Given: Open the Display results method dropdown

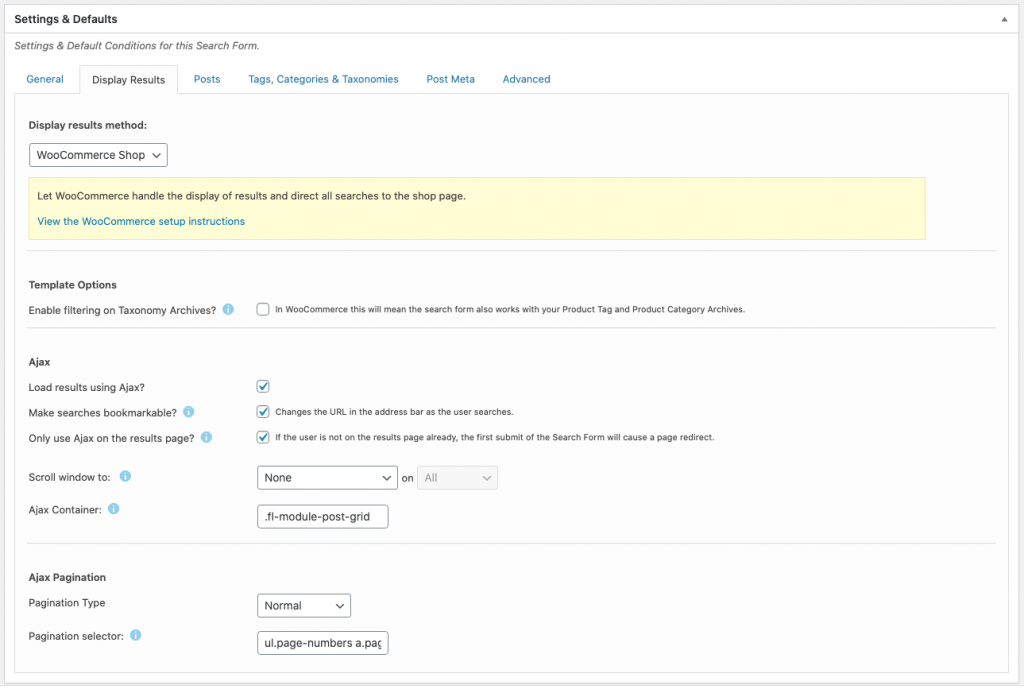Looking at the screenshot, I should tap(98, 155).
